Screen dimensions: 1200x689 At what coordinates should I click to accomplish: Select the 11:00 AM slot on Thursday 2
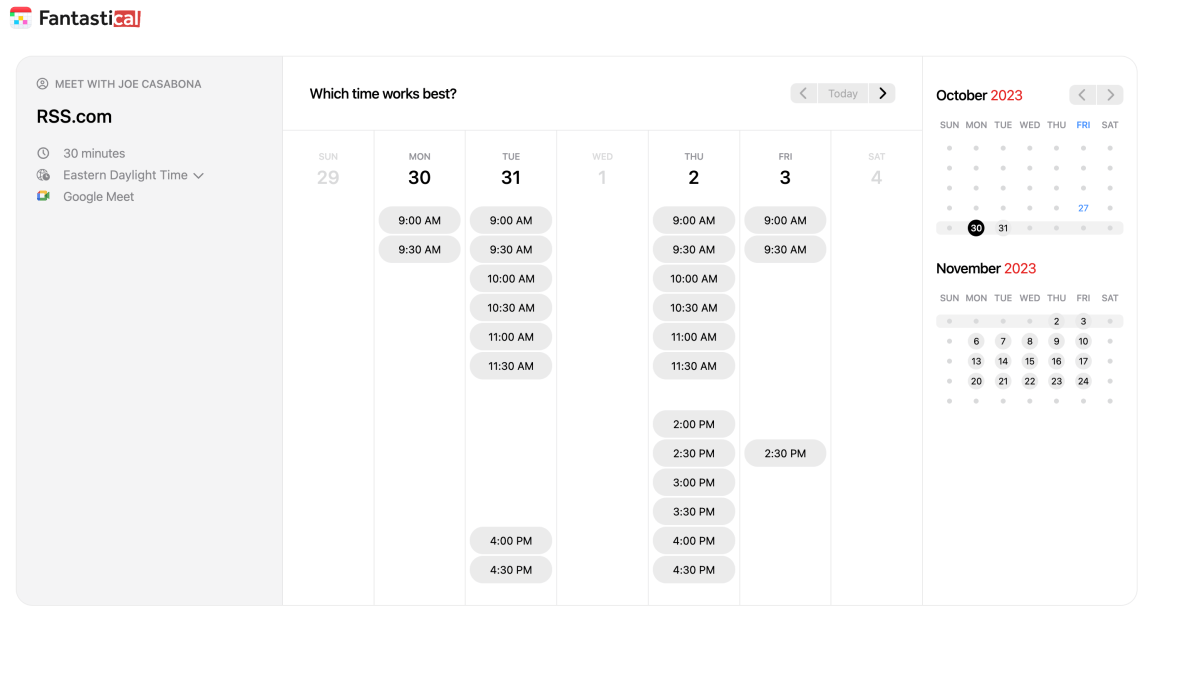(694, 336)
